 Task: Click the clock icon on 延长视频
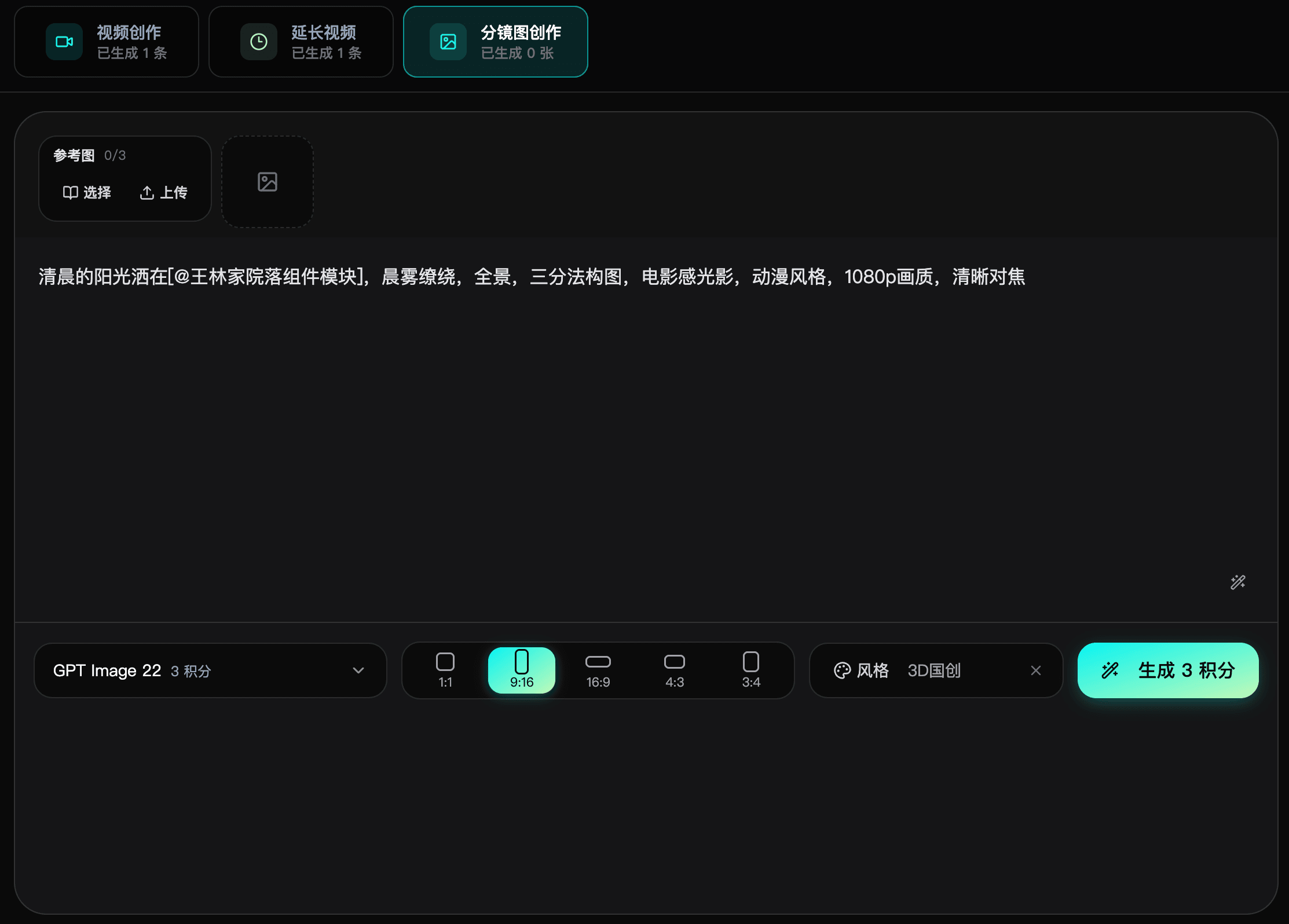tap(259, 42)
